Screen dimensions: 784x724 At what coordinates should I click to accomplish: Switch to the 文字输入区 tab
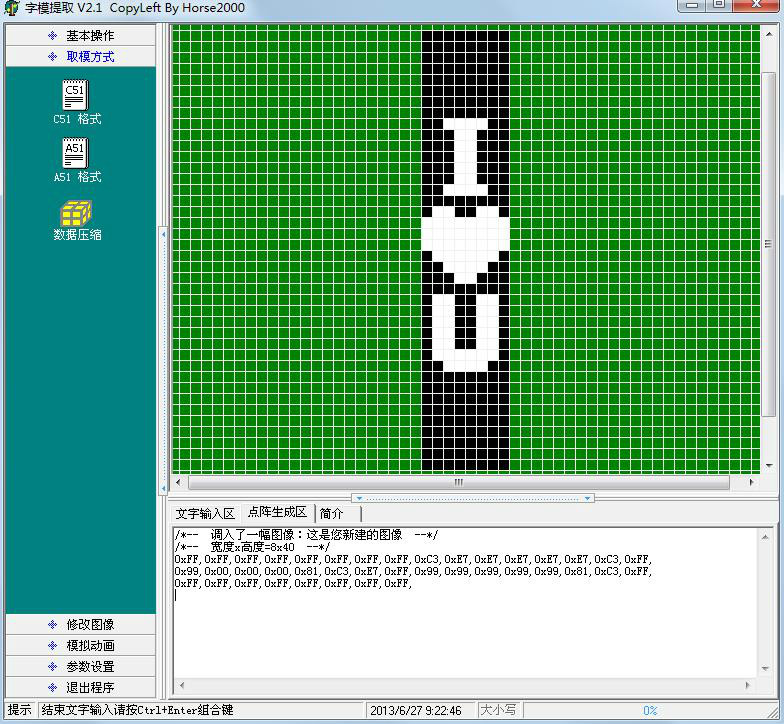[x=204, y=513]
